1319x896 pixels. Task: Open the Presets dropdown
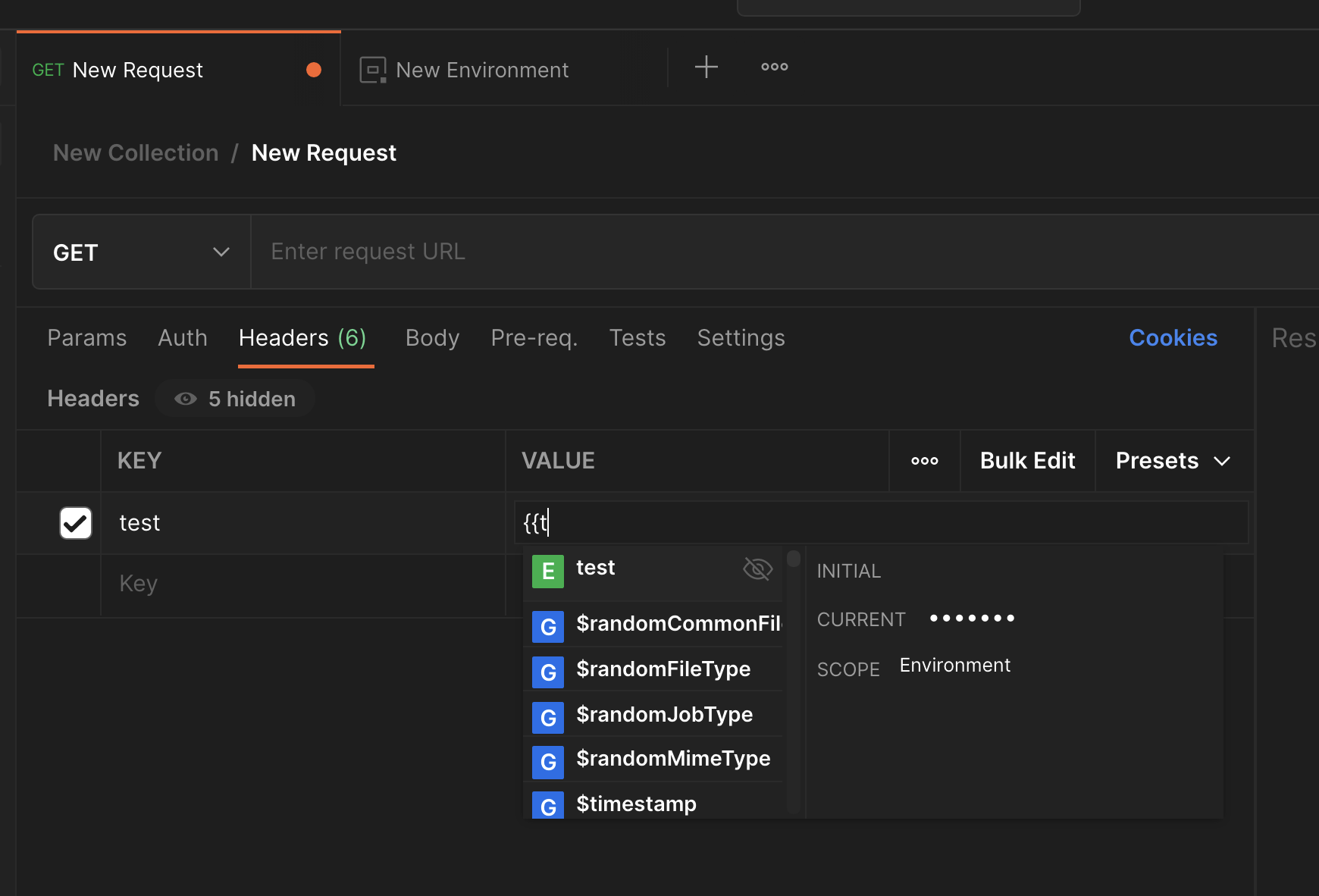click(1172, 460)
